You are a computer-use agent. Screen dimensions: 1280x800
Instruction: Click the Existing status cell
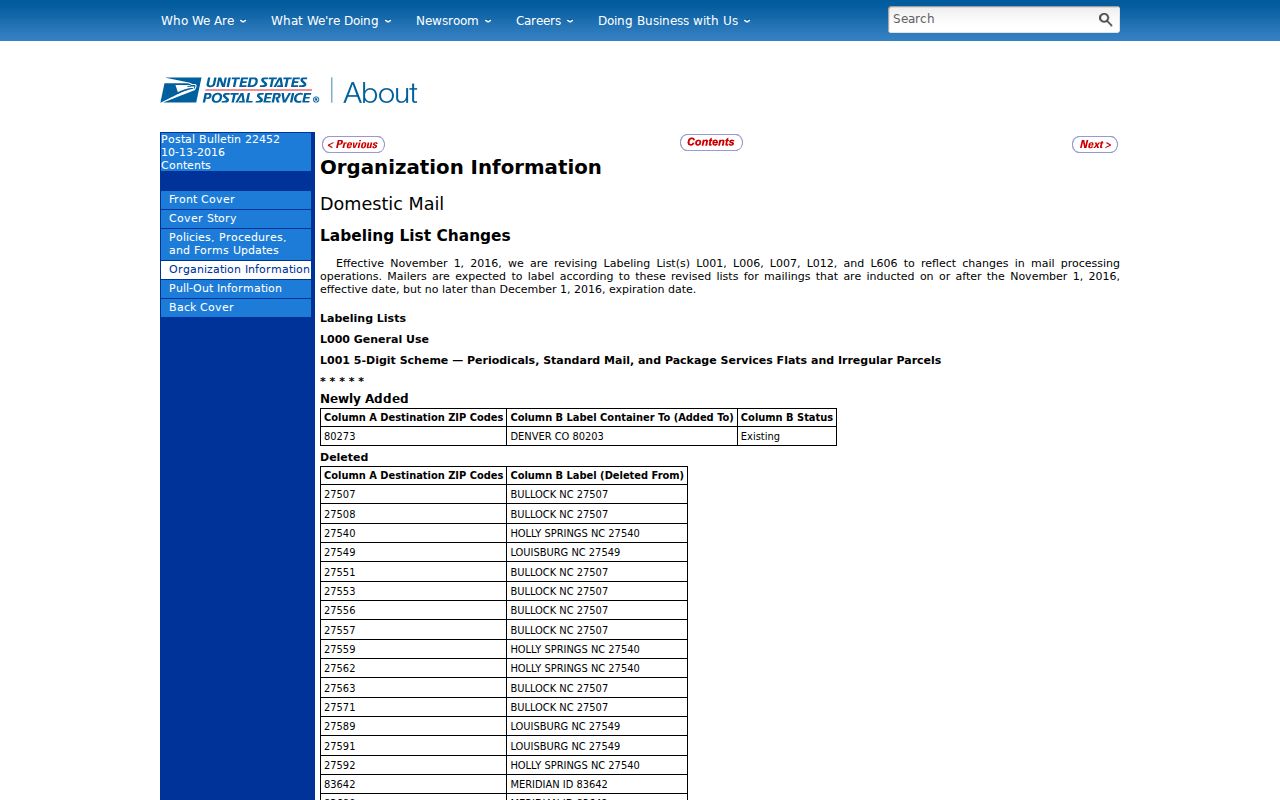[x=786, y=436]
